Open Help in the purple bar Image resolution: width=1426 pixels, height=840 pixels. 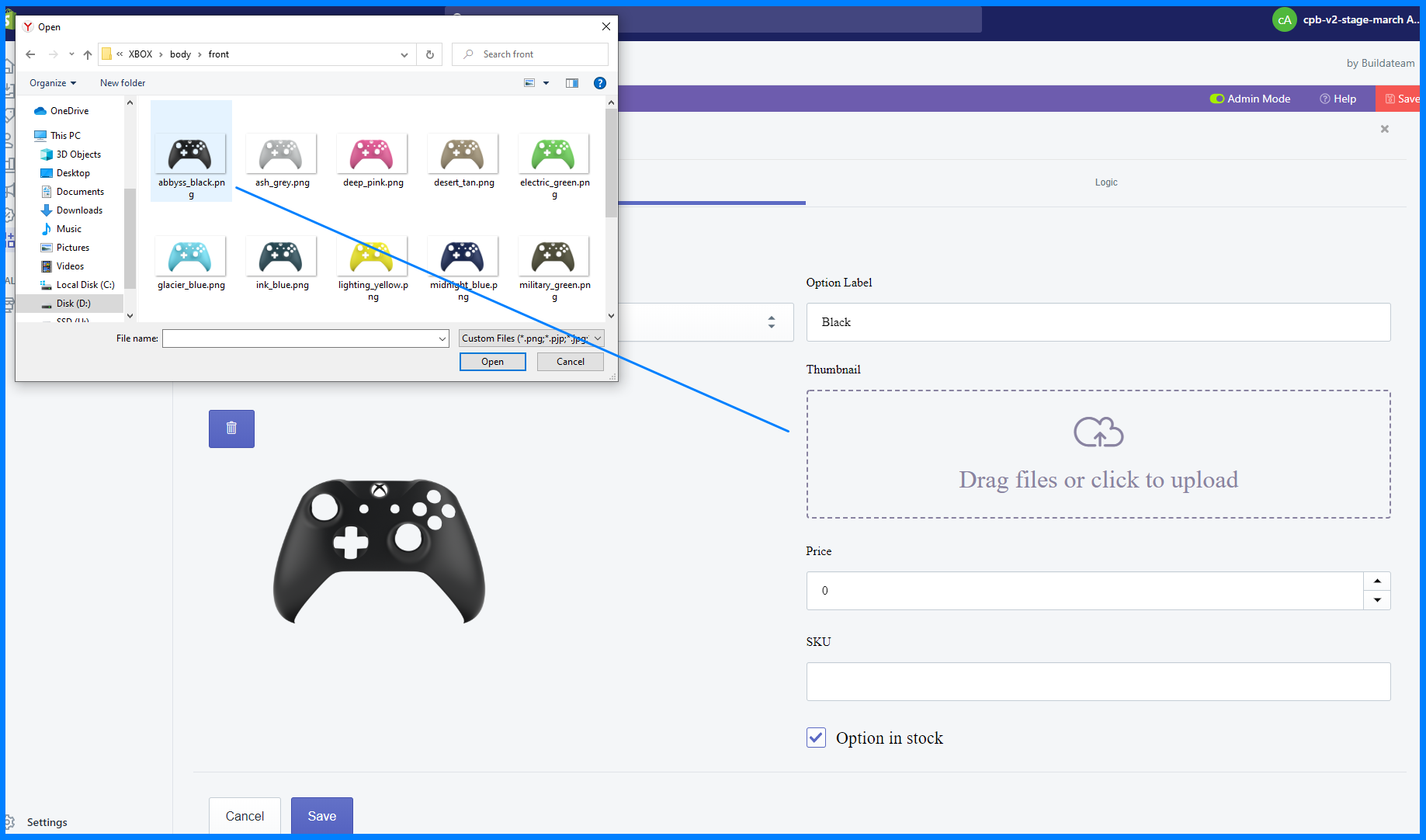point(1338,99)
